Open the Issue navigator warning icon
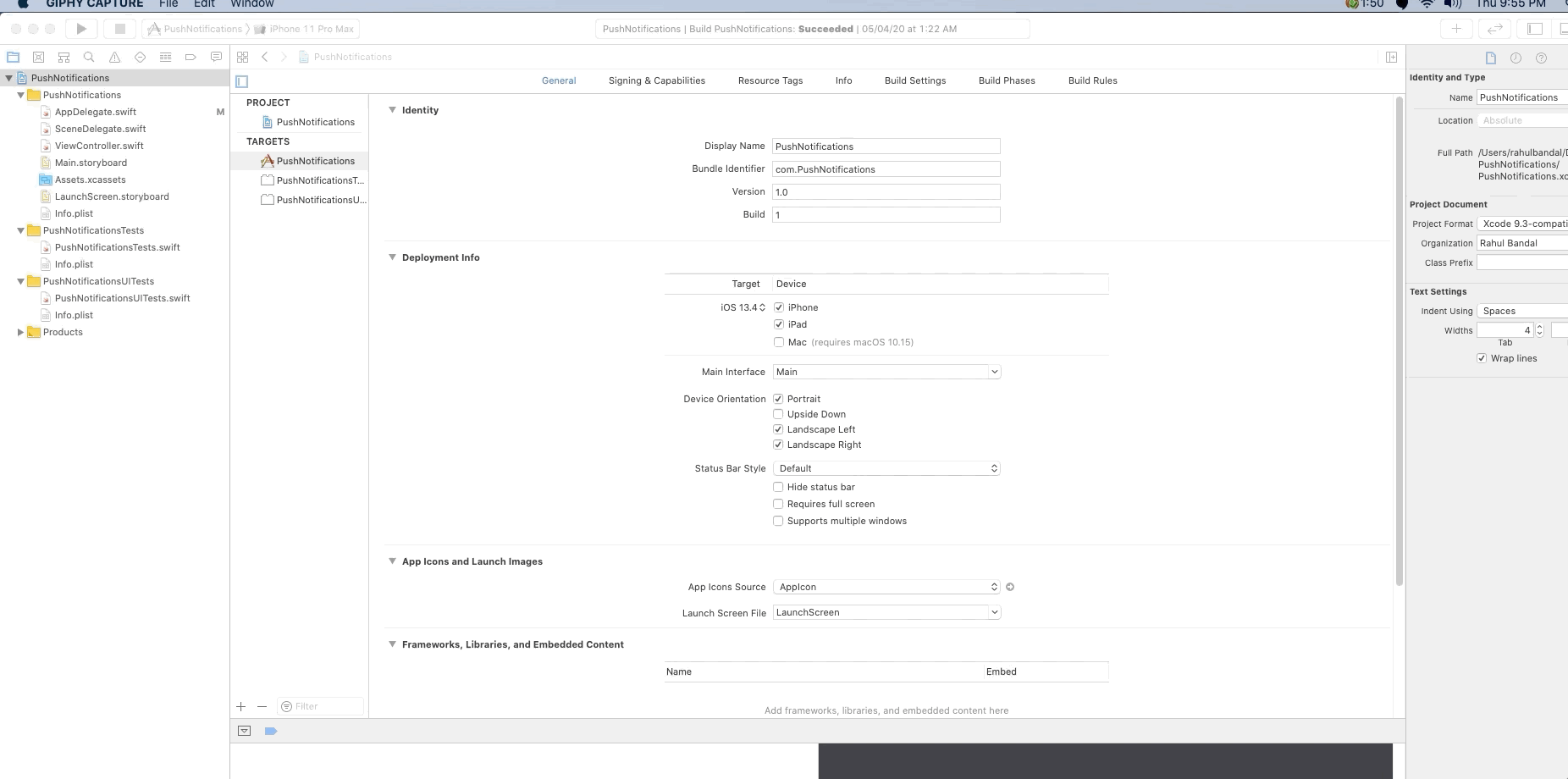Image resolution: width=1568 pixels, height=779 pixels. pyautogui.click(x=114, y=57)
